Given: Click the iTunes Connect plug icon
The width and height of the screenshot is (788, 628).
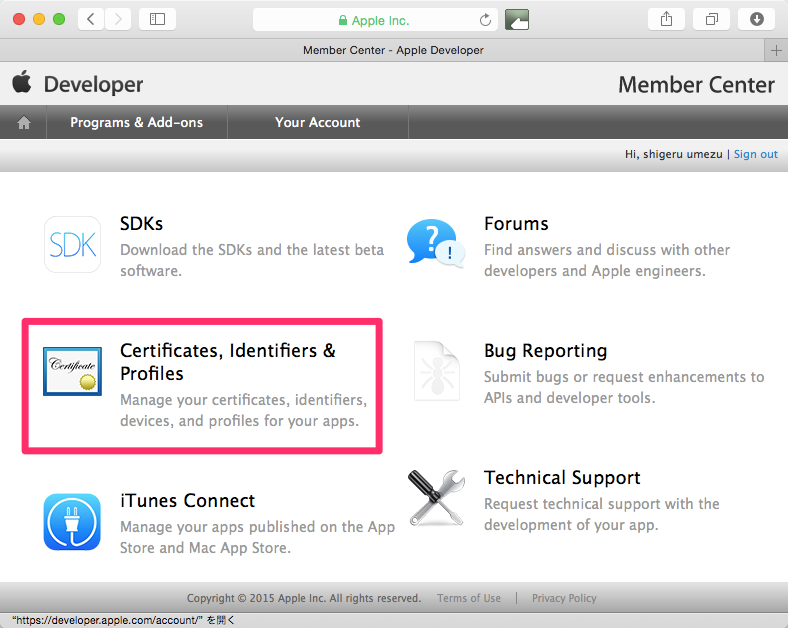Looking at the screenshot, I should 72,522.
